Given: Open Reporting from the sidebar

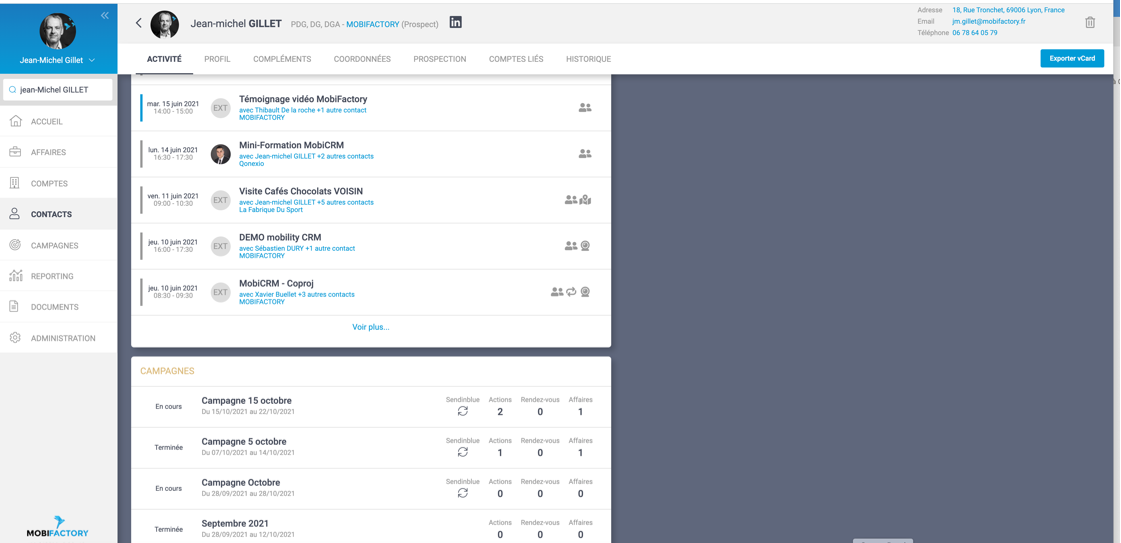Looking at the screenshot, I should click(x=52, y=276).
